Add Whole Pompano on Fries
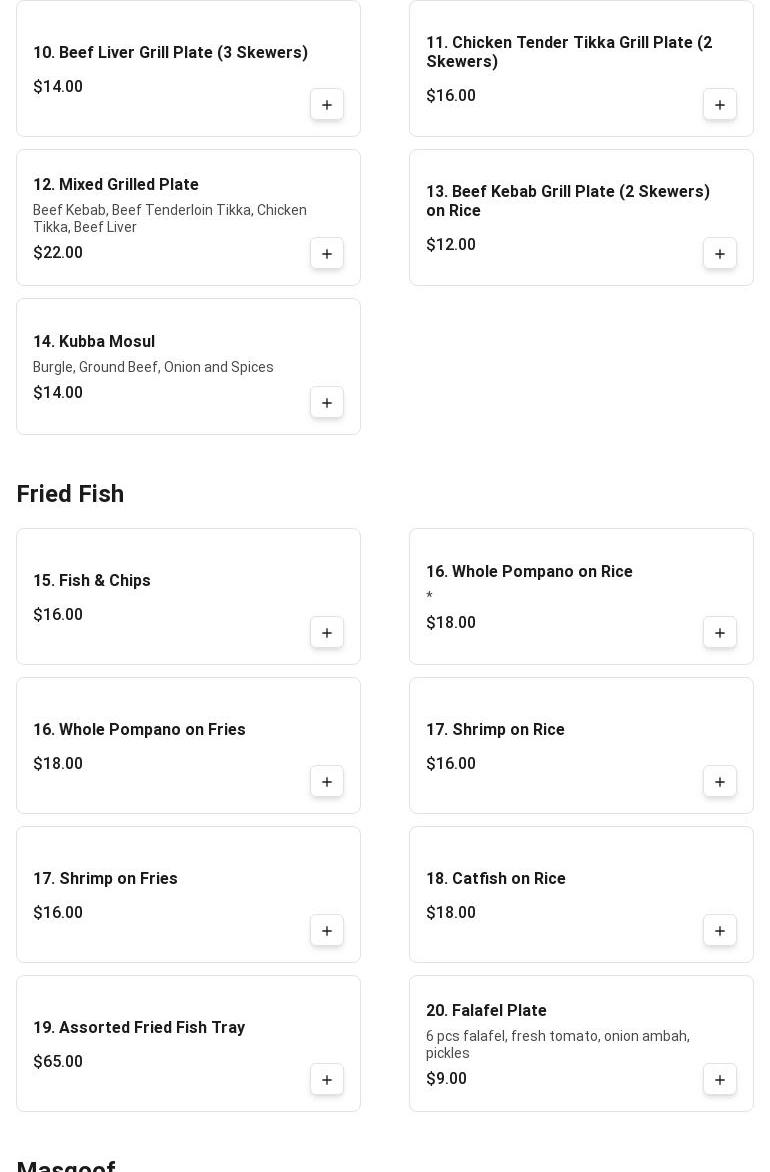The height and width of the screenshot is (1172, 770). [x=327, y=782]
